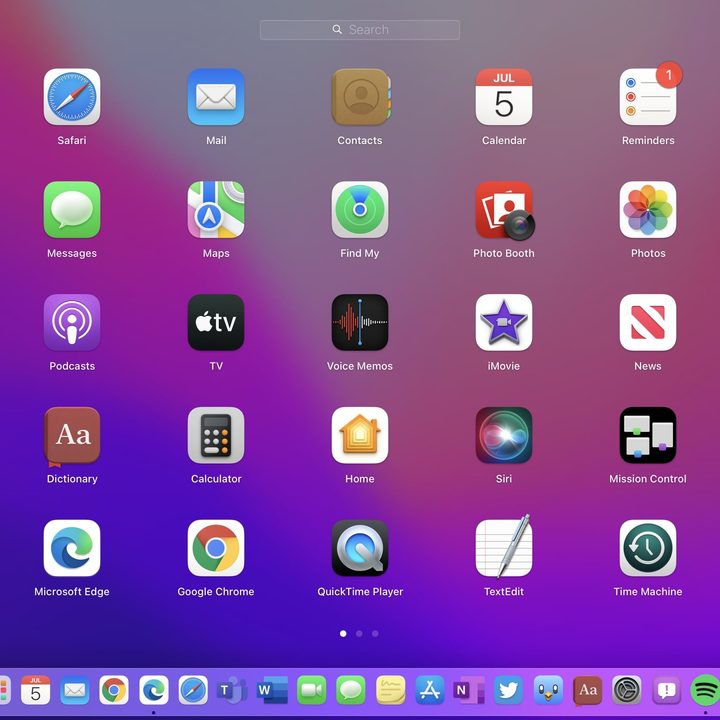Open the News app
Viewport: 720px width, 720px height.
click(x=648, y=322)
